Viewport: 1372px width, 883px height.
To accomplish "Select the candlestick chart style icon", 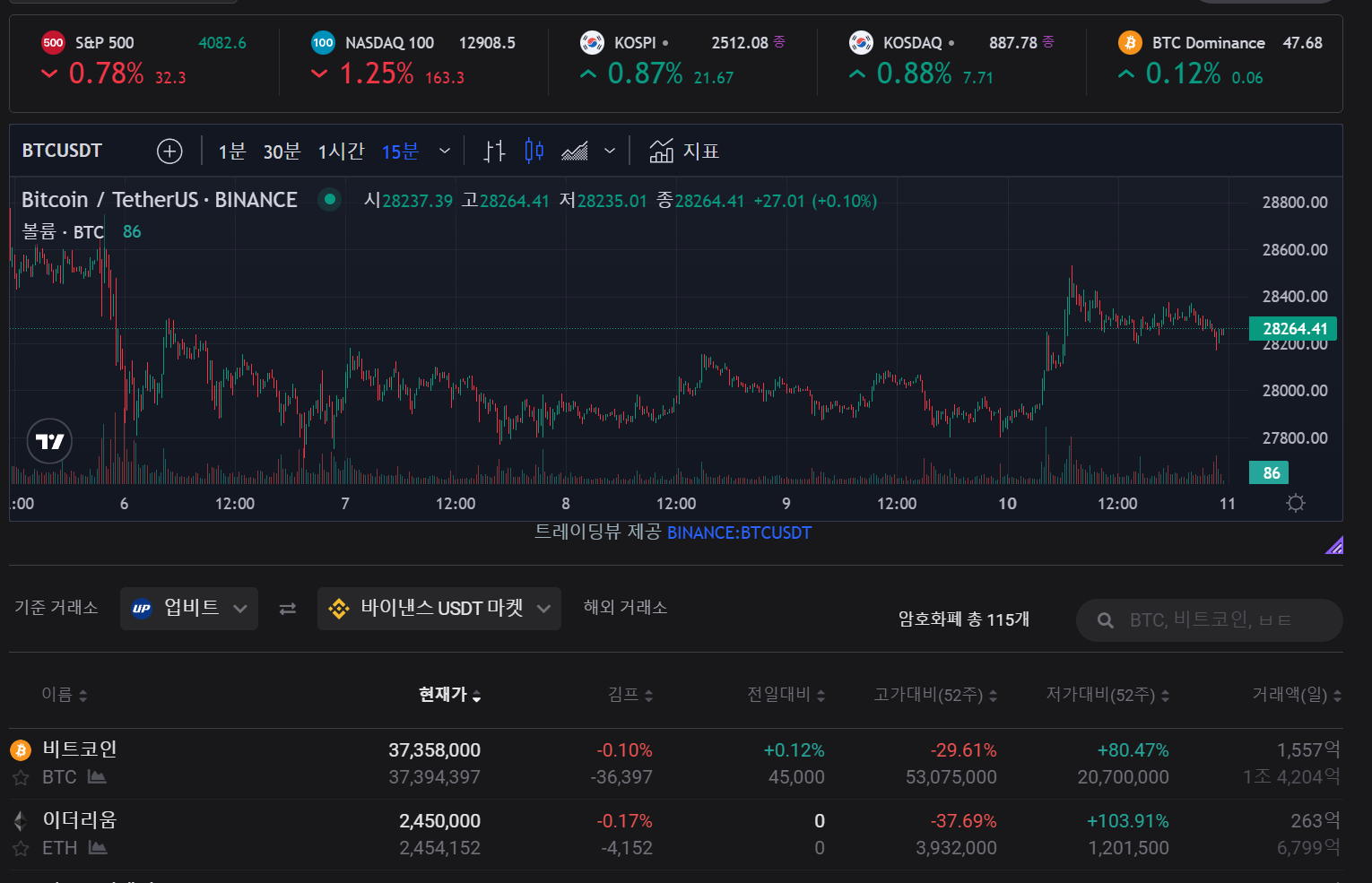I will click(534, 151).
